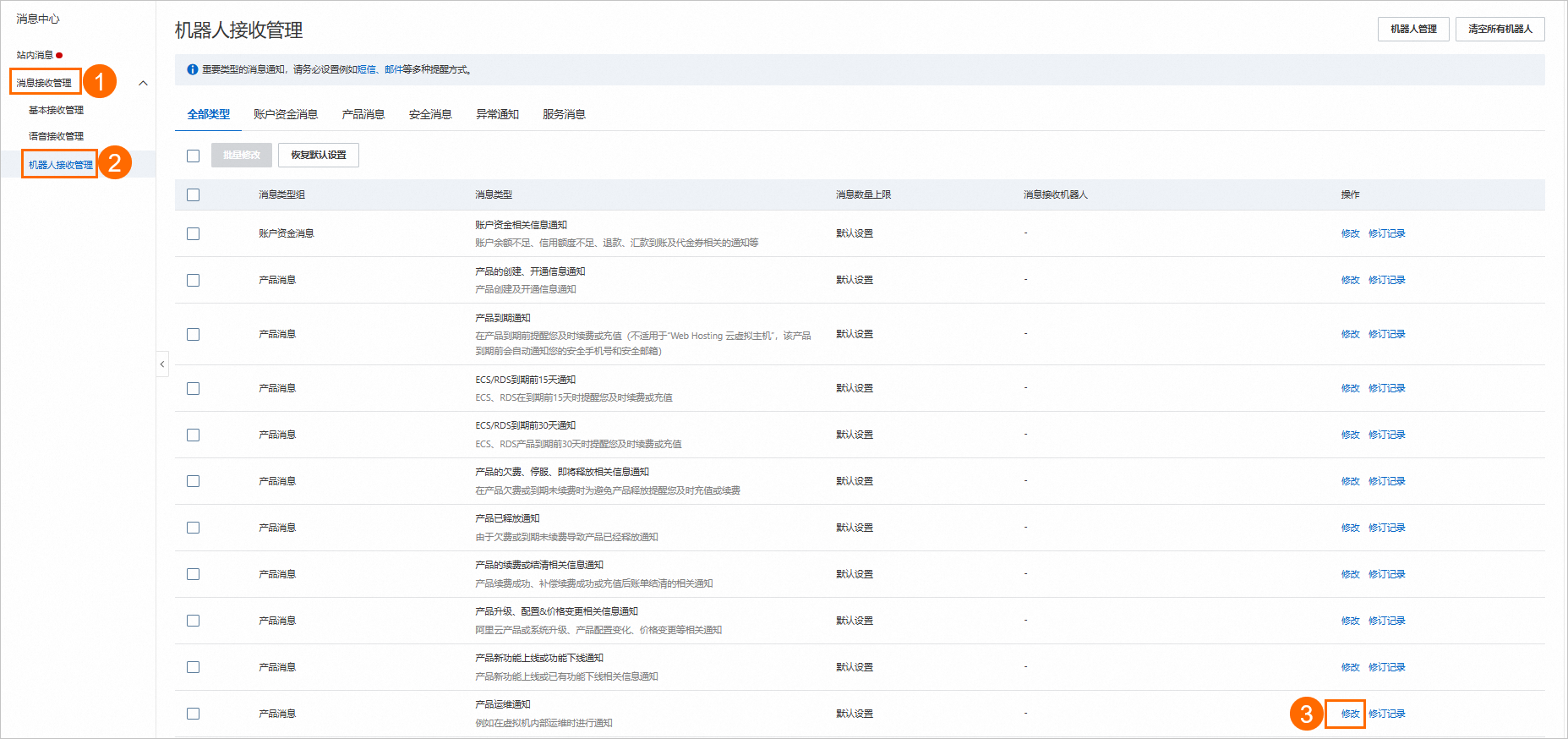The width and height of the screenshot is (1568, 739).
Task: Open 修订记录 for ECS/RDS到期前15天通知
Action: point(1386,388)
